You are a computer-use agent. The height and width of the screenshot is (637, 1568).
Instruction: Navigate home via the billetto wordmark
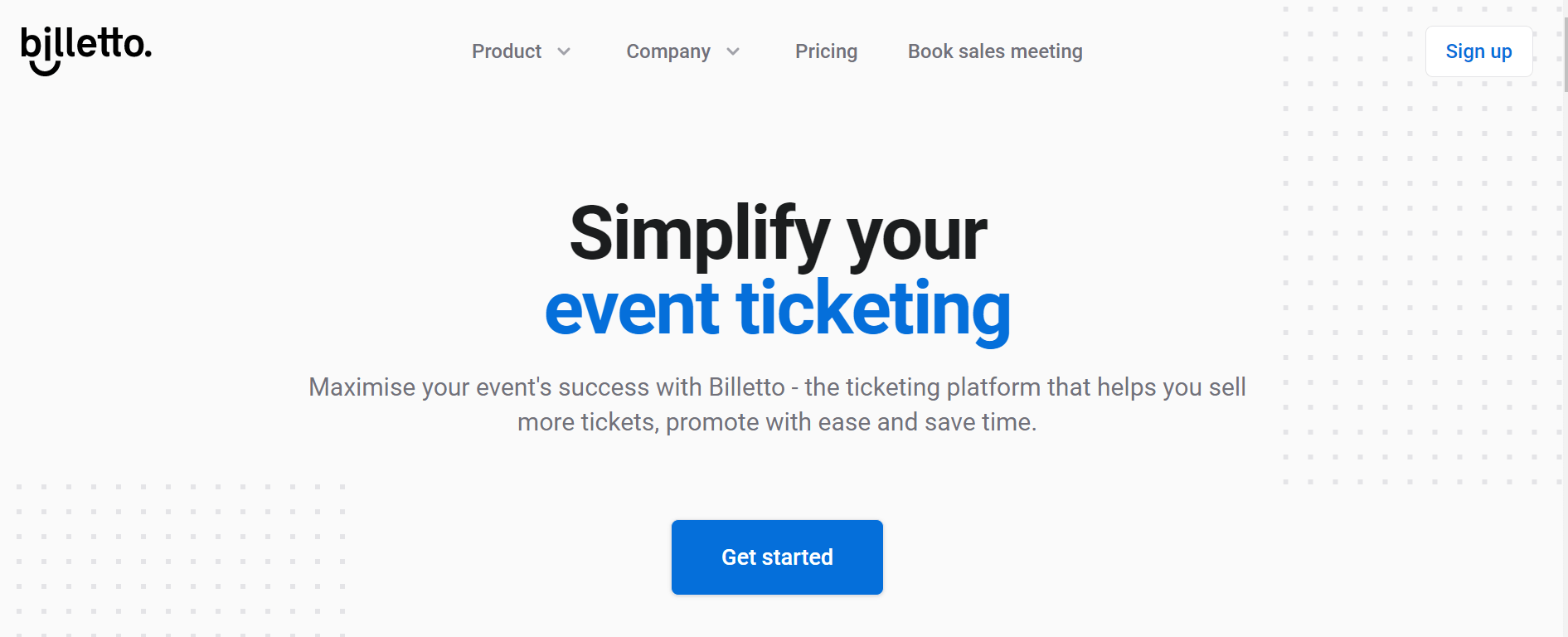click(85, 48)
